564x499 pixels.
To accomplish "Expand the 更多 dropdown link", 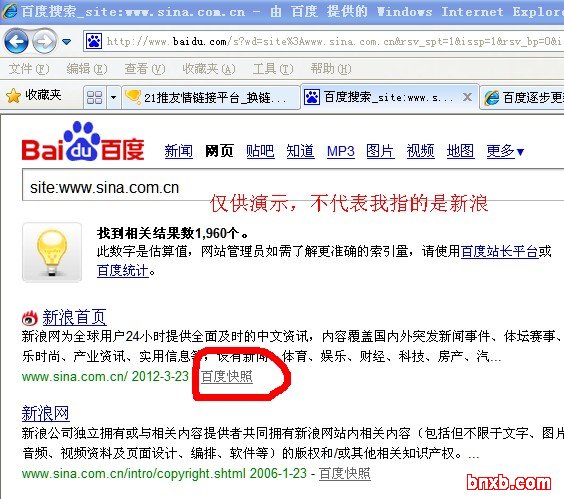I will coord(505,151).
